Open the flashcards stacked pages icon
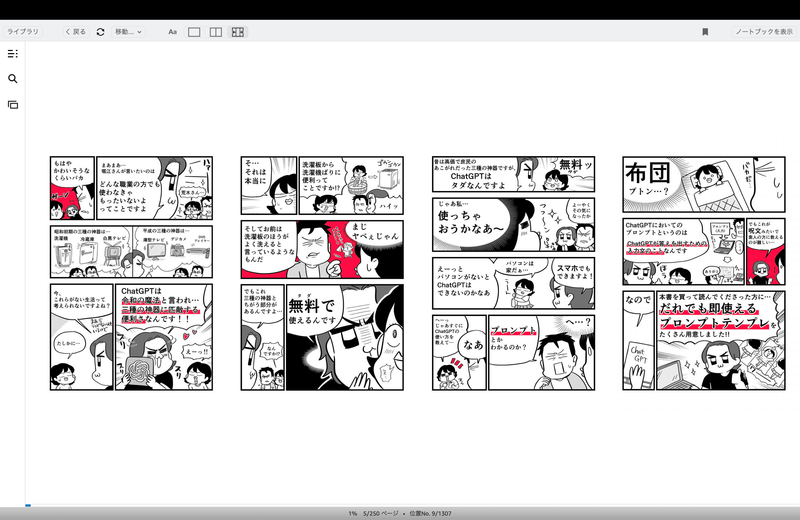Viewport: 800px width, 520px height. coord(13,105)
